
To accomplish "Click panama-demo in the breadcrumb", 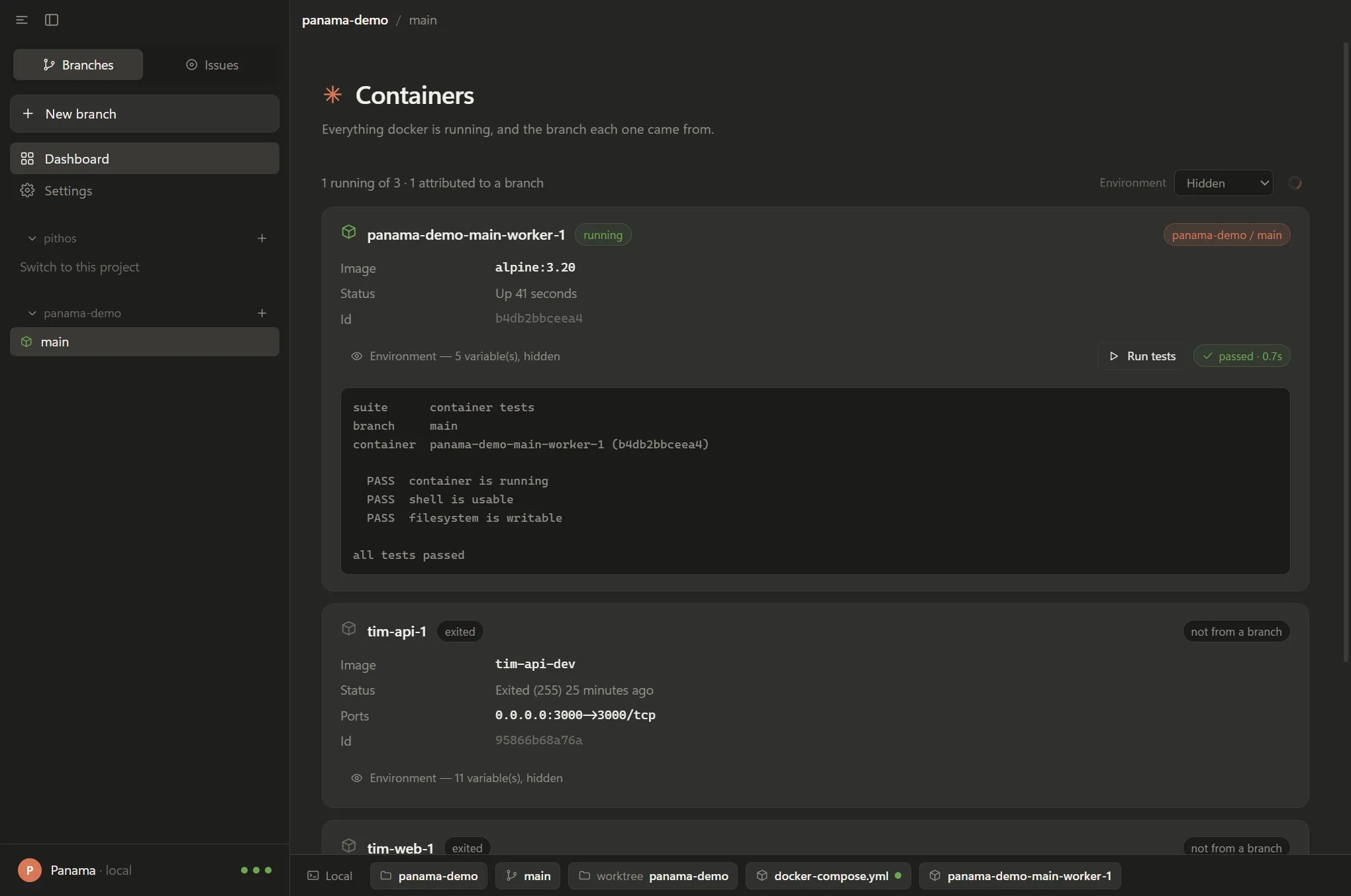I will 345,20.
